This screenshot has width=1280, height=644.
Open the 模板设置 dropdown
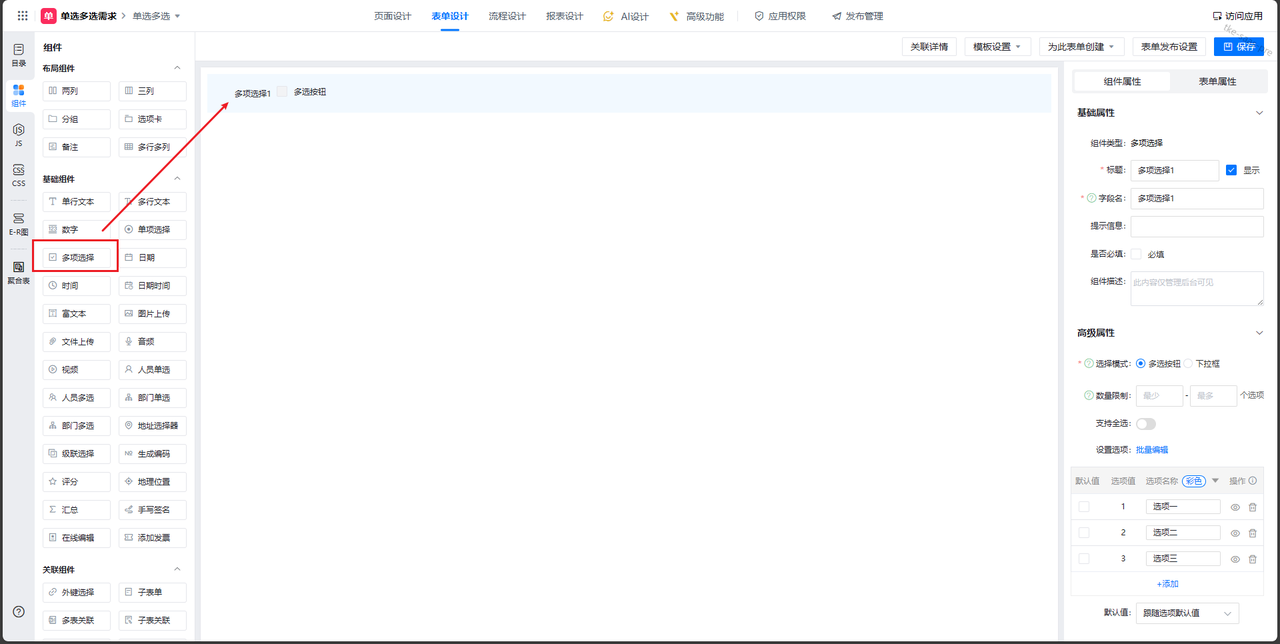point(1001,47)
